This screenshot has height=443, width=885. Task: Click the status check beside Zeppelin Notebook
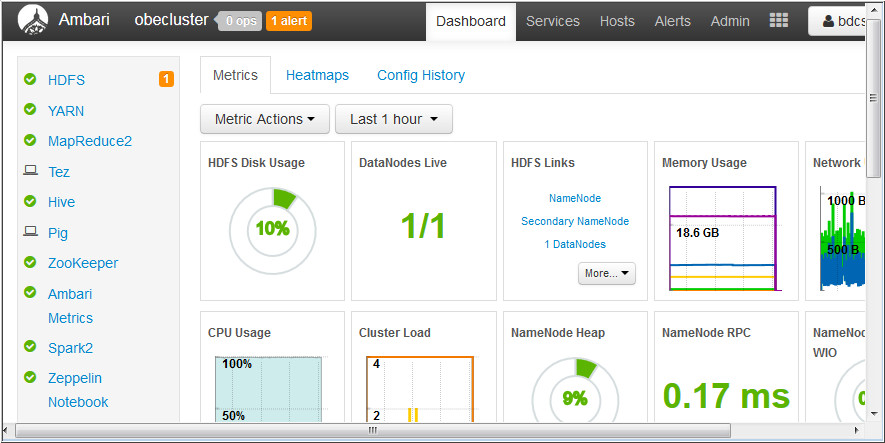coord(30,376)
